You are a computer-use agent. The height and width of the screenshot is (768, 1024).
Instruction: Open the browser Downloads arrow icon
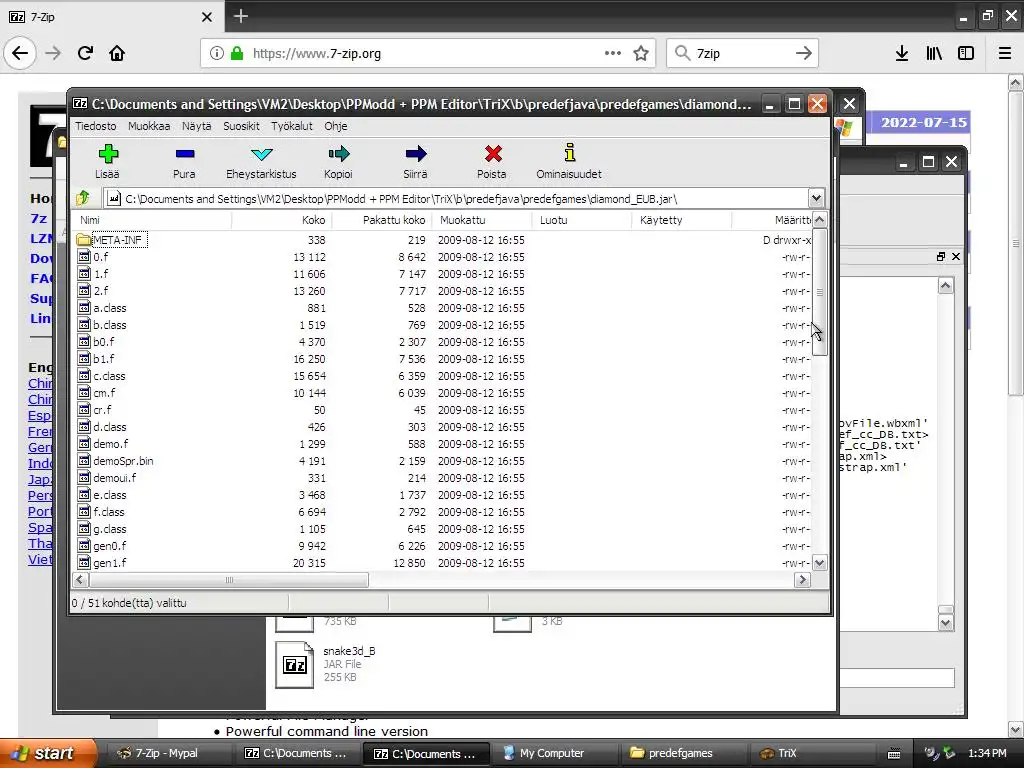tap(901, 54)
